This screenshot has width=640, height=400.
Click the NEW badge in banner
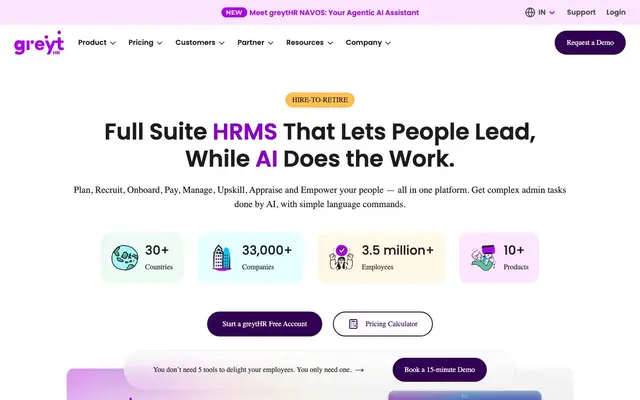tap(234, 12)
